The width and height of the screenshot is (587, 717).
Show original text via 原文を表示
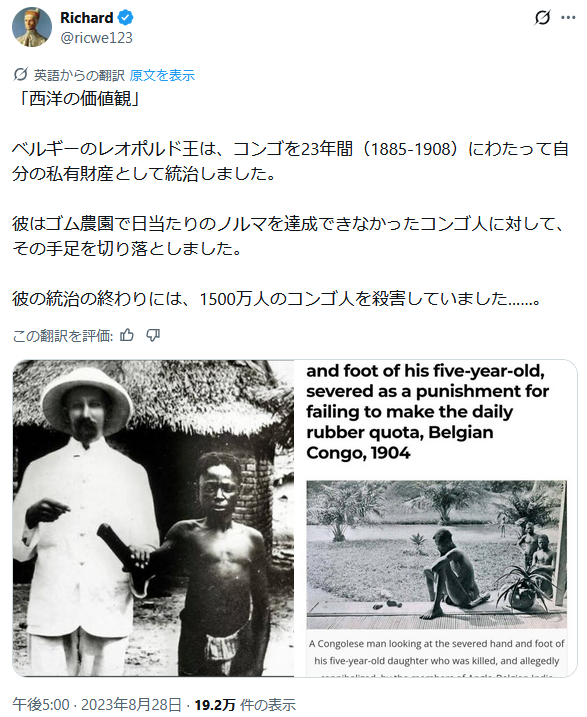click(x=162, y=75)
